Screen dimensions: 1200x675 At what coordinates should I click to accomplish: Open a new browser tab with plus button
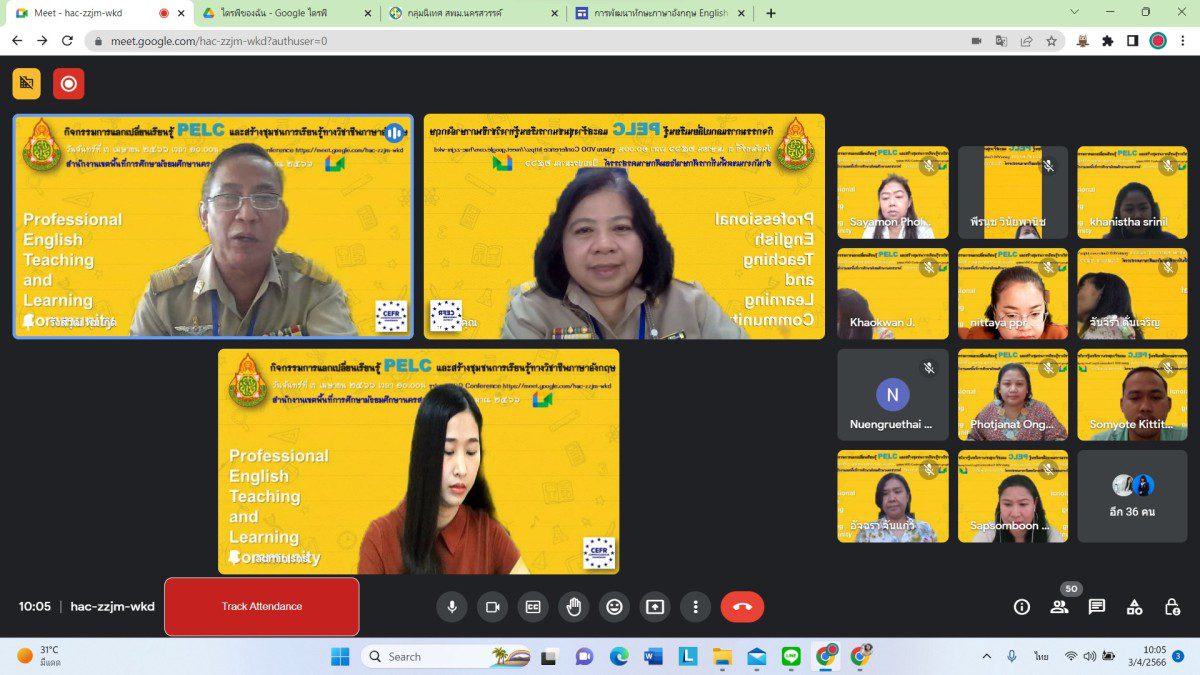(x=770, y=13)
